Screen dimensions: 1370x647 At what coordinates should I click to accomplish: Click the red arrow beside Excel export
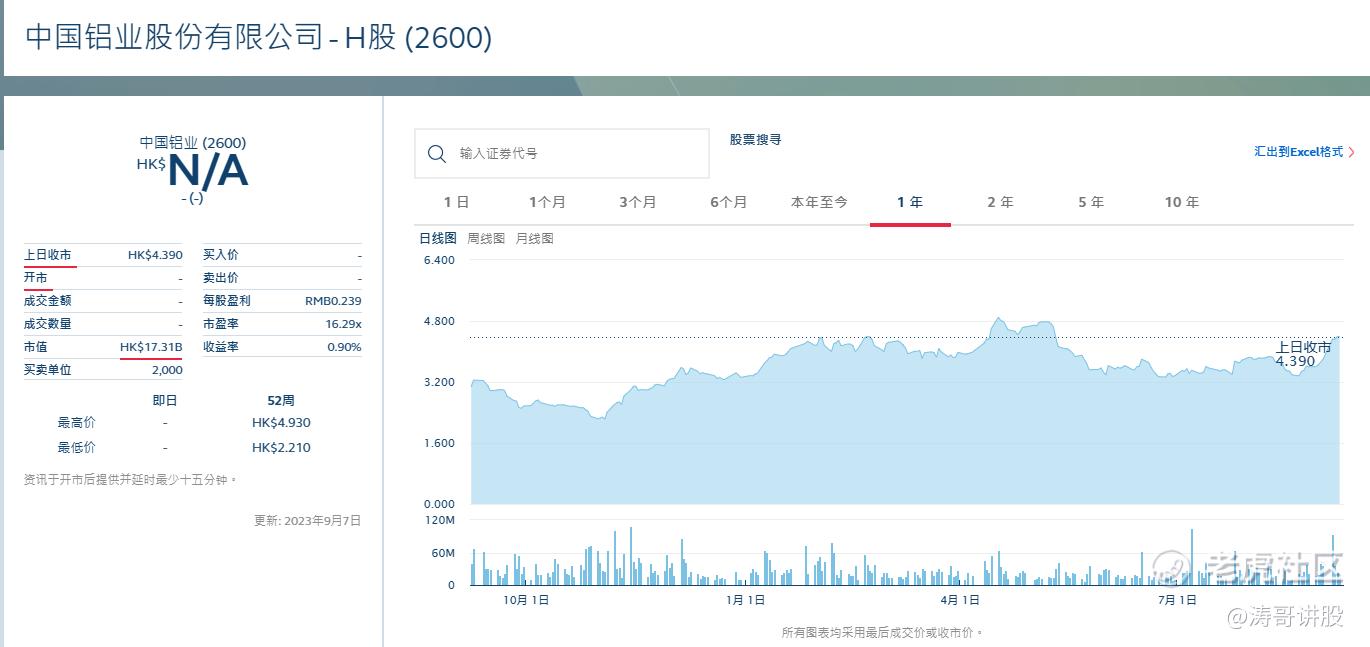pyautogui.click(x=1352, y=152)
